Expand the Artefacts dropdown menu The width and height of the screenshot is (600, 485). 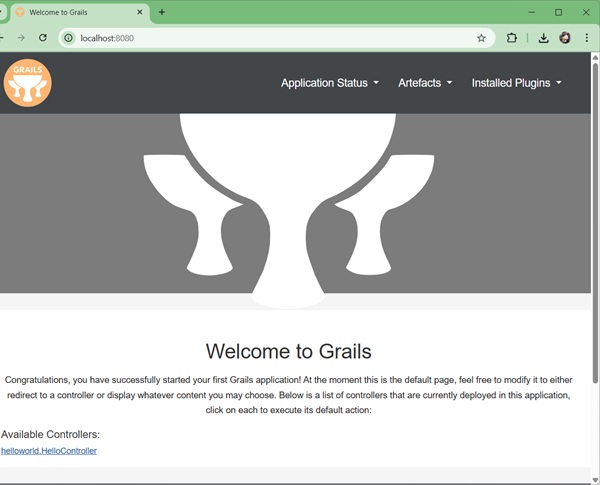click(x=425, y=83)
